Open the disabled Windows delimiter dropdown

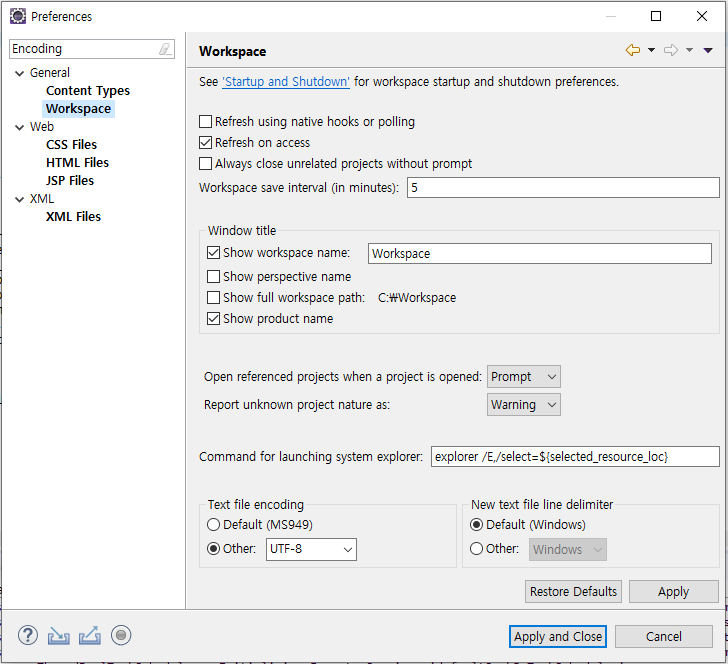click(567, 549)
